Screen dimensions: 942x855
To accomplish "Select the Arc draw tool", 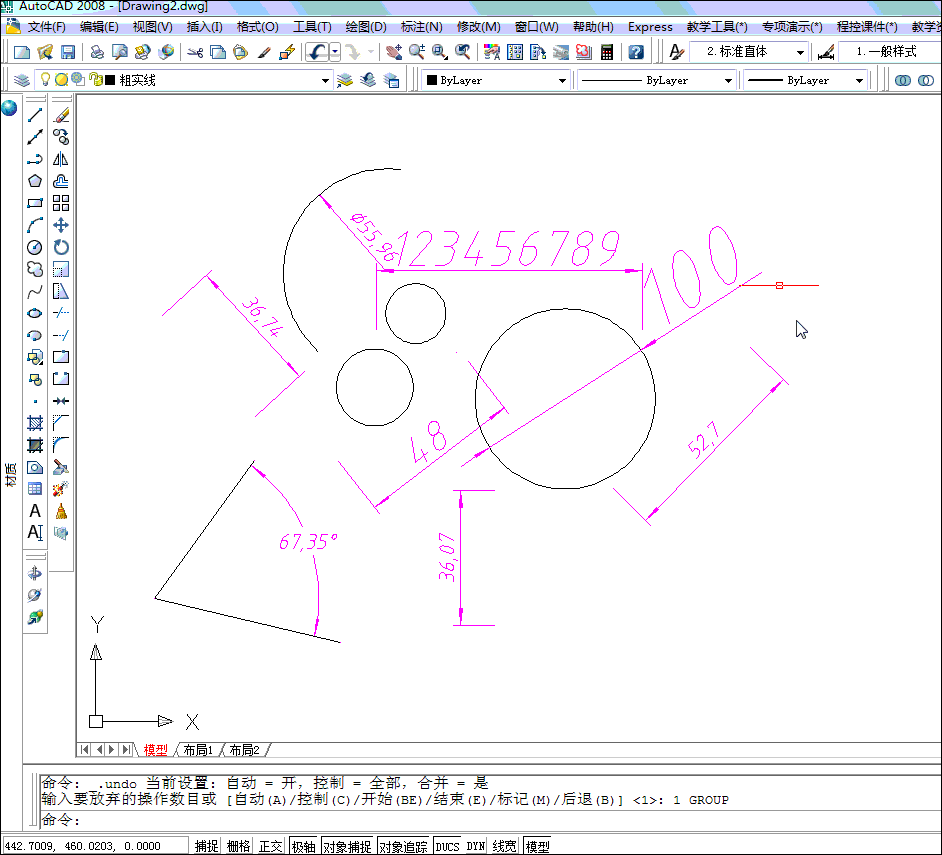I will [x=35, y=225].
